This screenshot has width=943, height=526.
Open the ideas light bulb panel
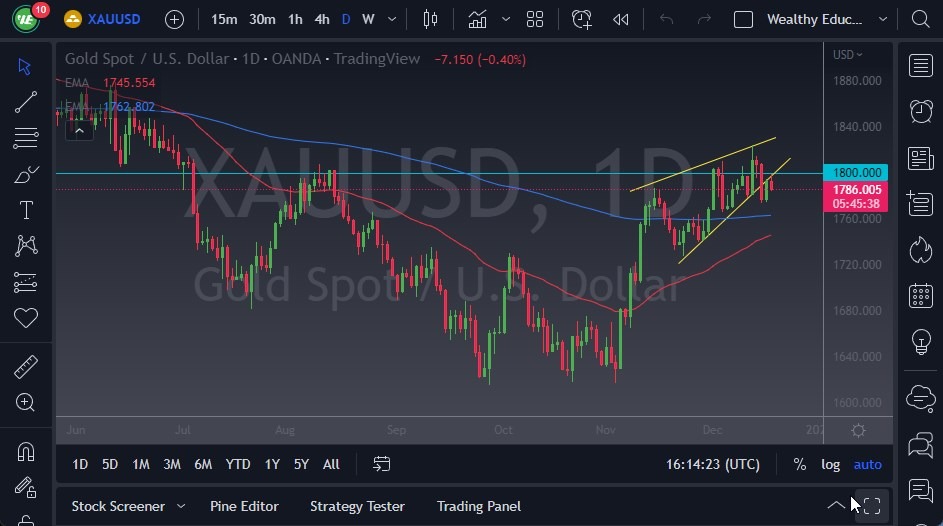pyautogui.click(x=920, y=341)
